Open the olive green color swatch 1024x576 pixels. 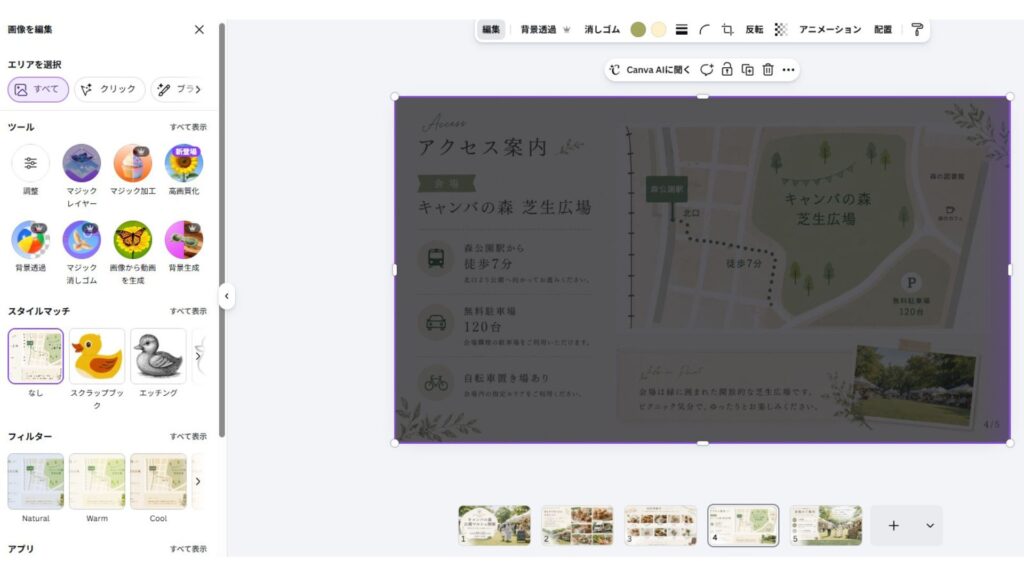pyautogui.click(x=638, y=29)
